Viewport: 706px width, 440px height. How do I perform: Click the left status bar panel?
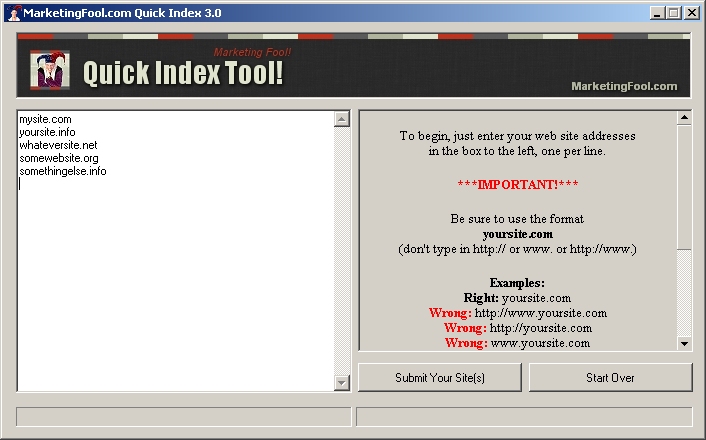pos(184,417)
